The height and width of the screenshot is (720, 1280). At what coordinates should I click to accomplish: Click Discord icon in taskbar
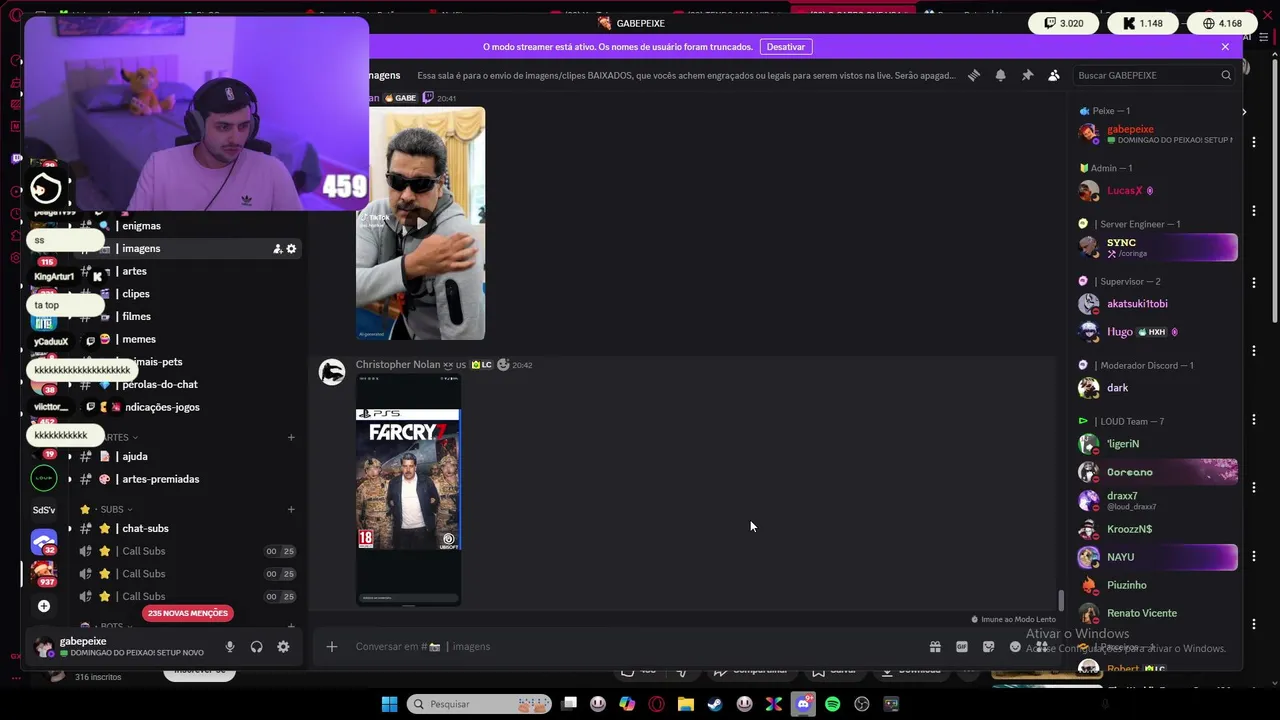(x=803, y=704)
